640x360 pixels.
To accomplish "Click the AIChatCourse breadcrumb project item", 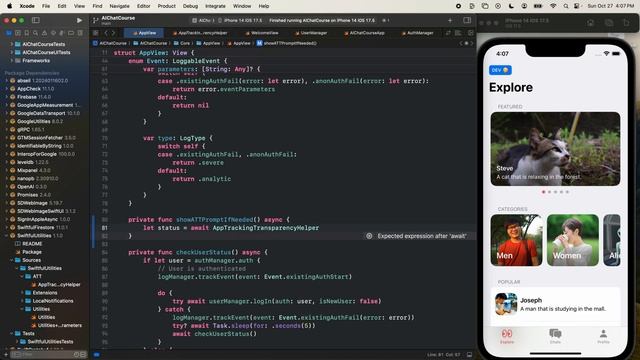I will pyautogui.click(x=110, y=43).
